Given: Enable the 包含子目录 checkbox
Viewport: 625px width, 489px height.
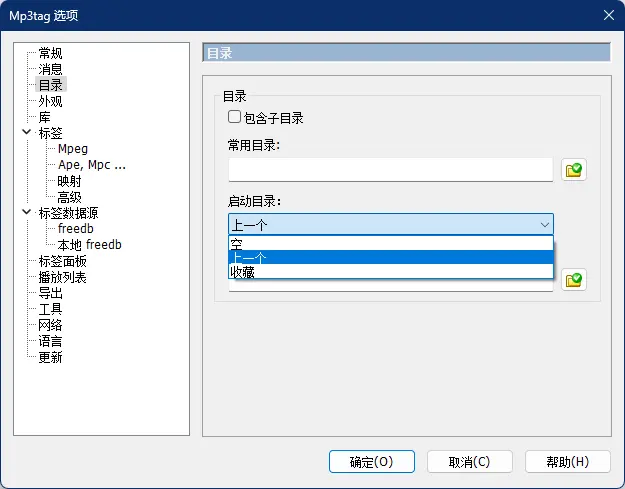Looking at the screenshot, I should tap(235, 118).
